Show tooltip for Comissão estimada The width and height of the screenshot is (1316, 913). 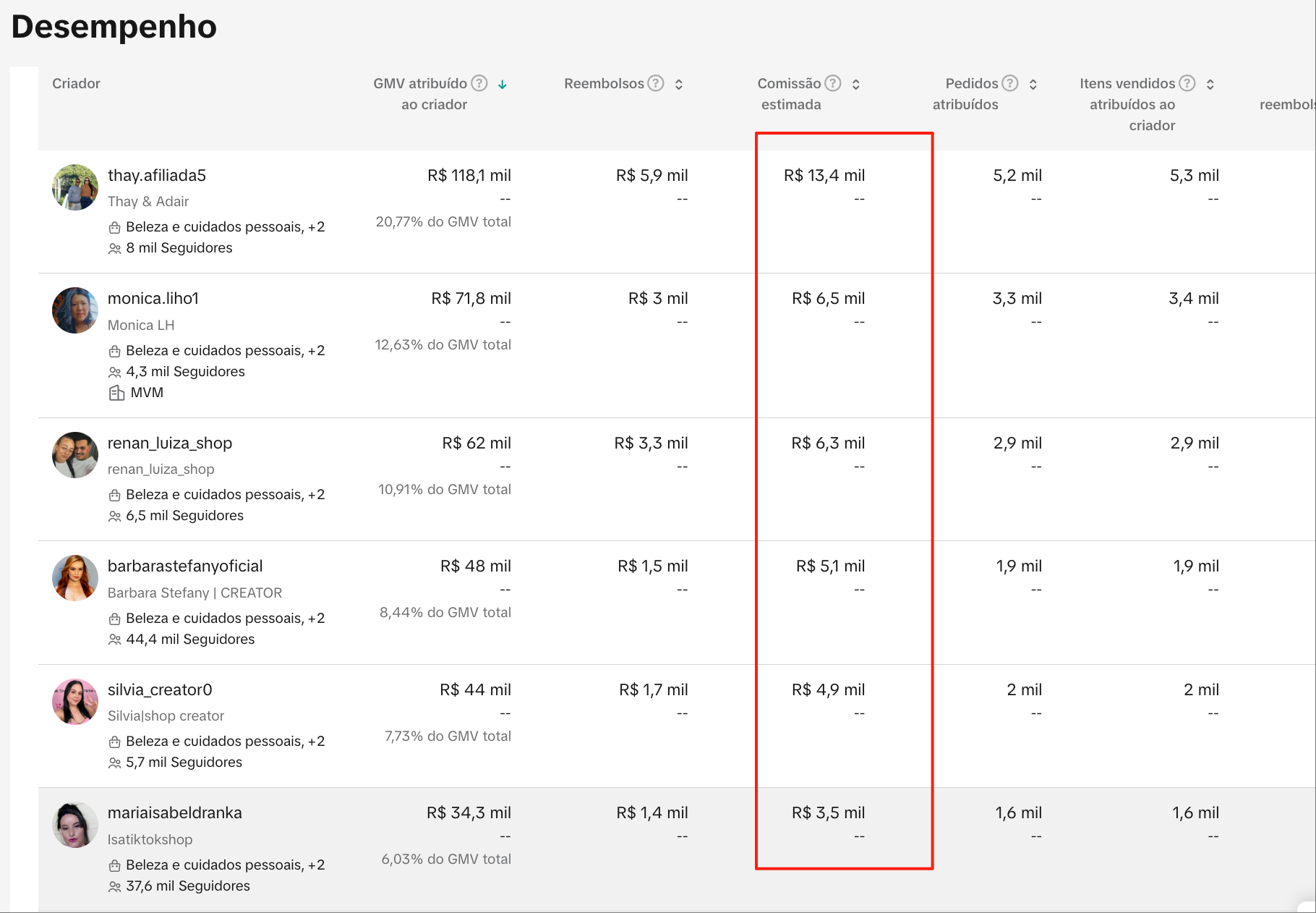coord(833,83)
